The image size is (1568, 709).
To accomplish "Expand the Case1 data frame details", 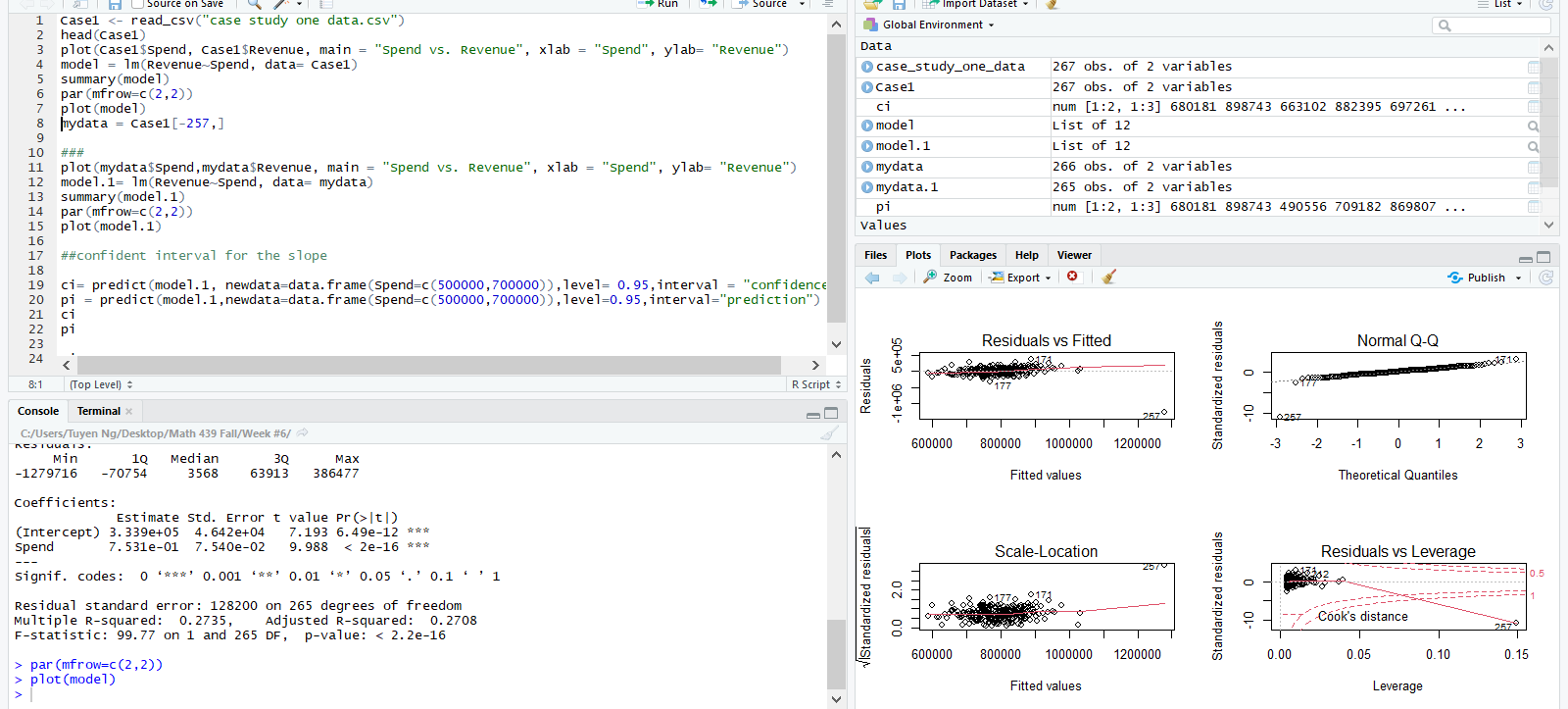I will (x=867, y=87).
